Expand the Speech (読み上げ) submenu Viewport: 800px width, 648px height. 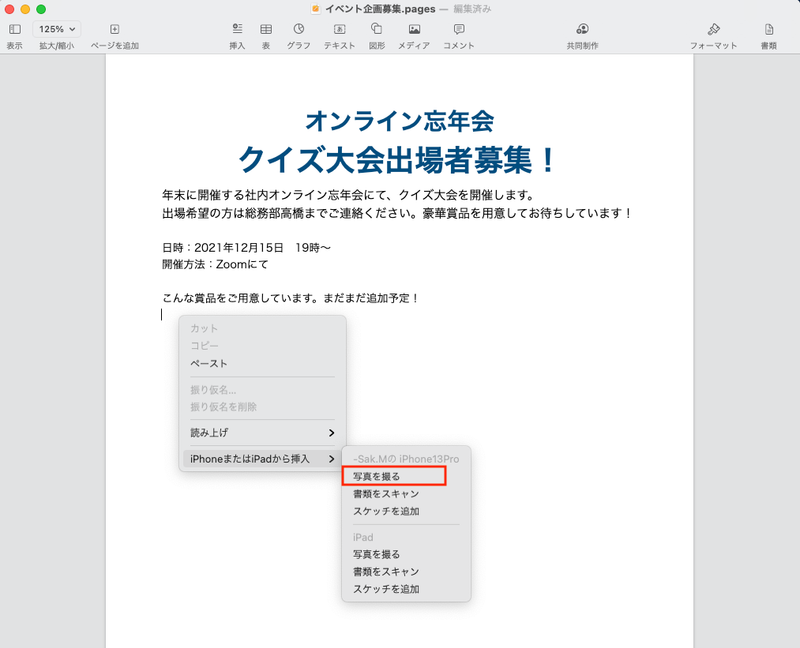pos(262,433)
